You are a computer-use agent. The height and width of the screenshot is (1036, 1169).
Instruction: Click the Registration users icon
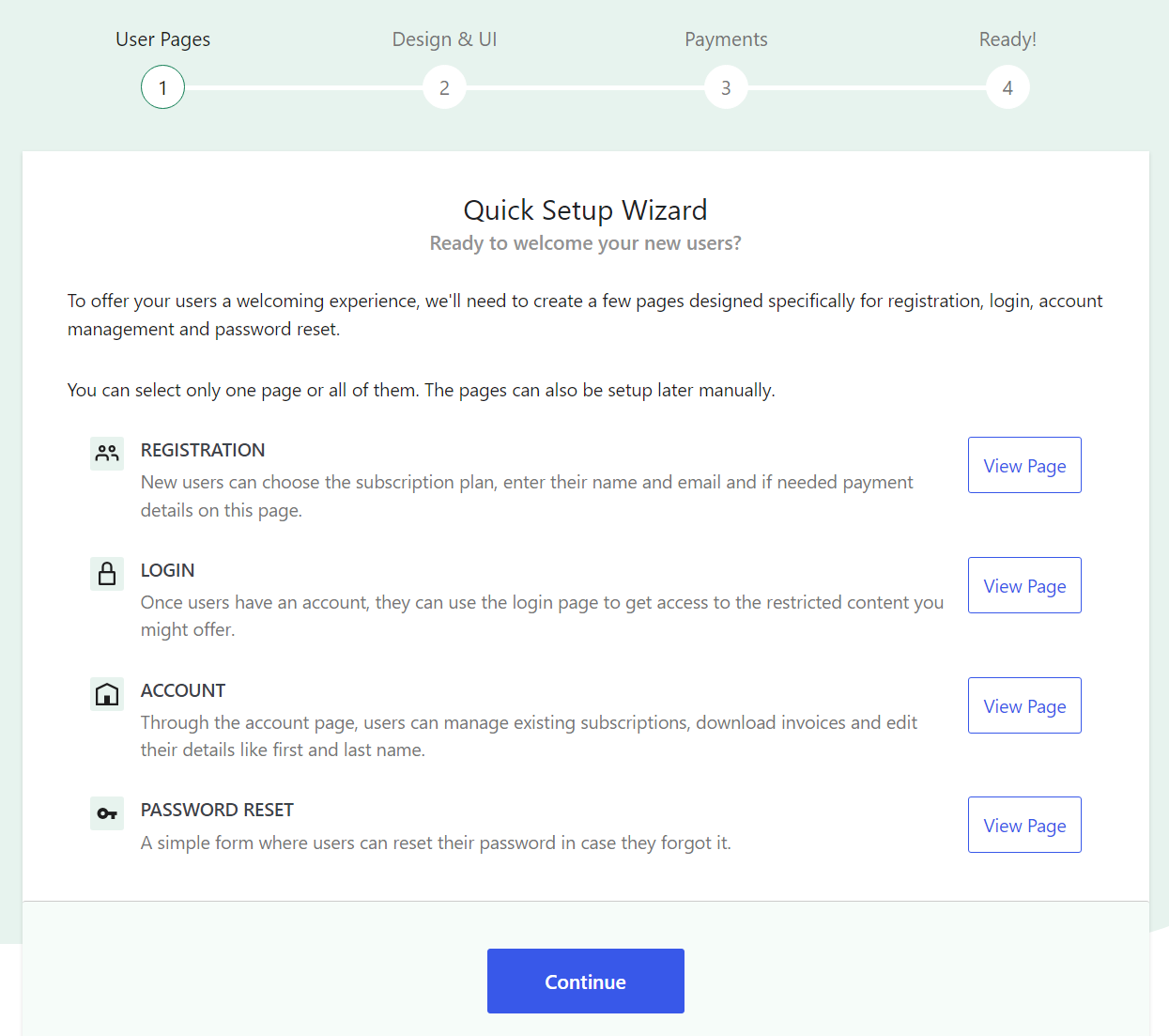pyautogui.click(x=107, y=454)
